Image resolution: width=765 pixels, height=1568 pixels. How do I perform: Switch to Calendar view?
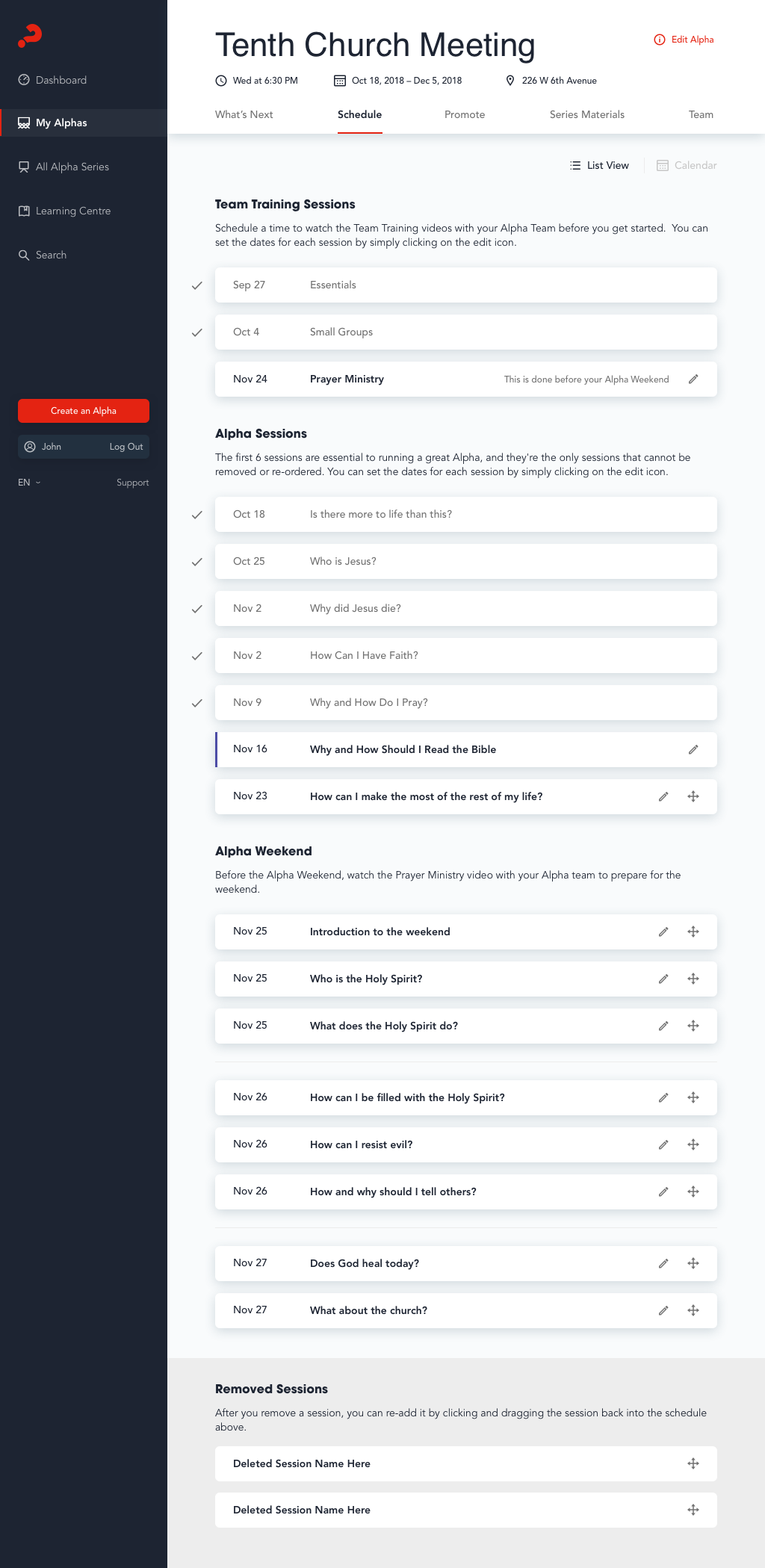(687, 166)
